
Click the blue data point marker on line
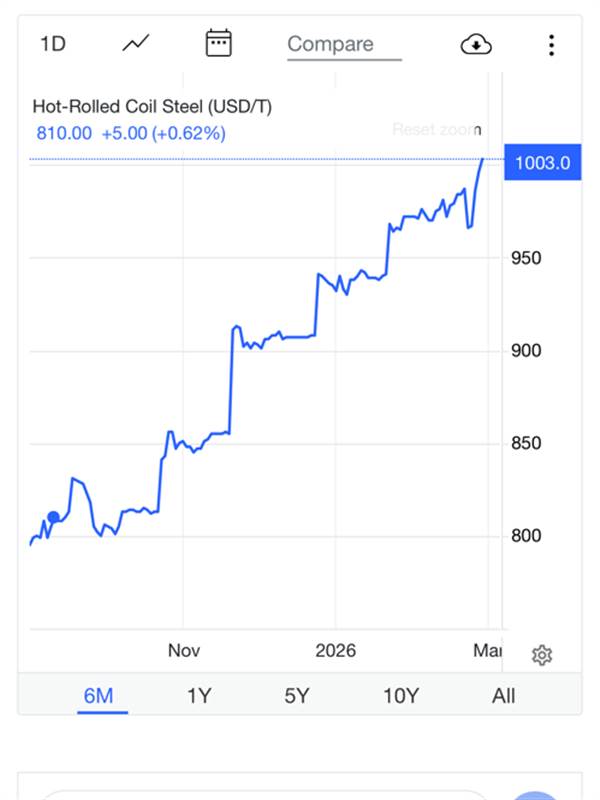(x=53, y=517)
